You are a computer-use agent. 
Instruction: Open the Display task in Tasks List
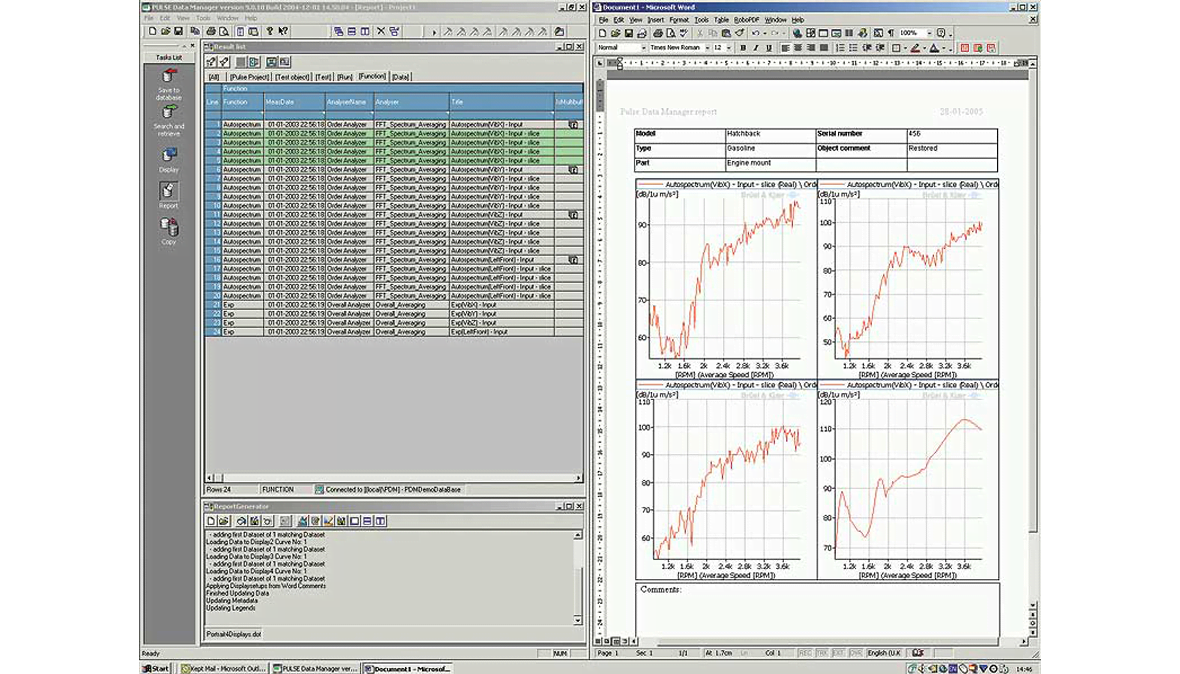[168, 152]
